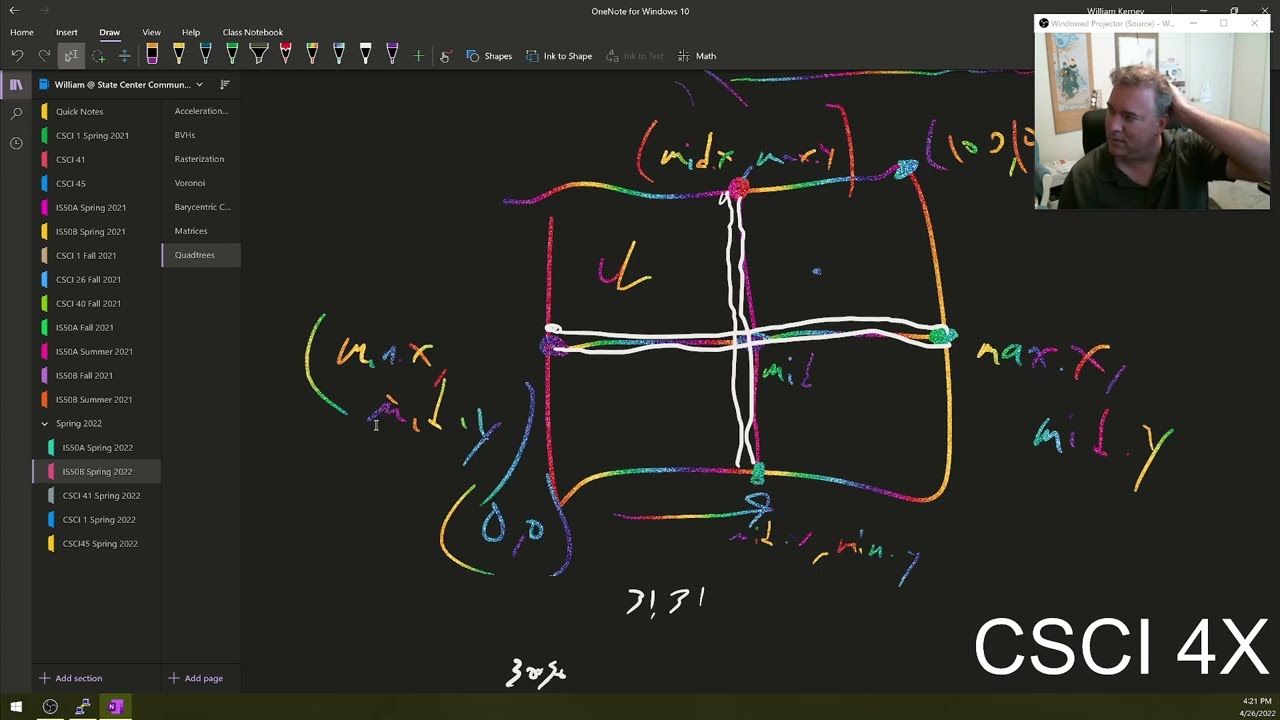Select the CSCI 41 section
Viewport: 1280px width, 720px height.
pos(97,159)
